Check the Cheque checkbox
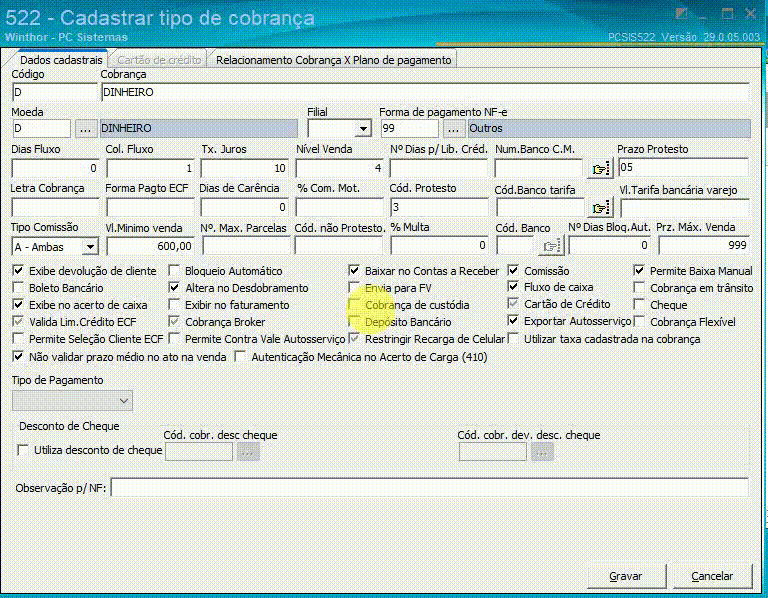768x598 pixels. (639, 305)
